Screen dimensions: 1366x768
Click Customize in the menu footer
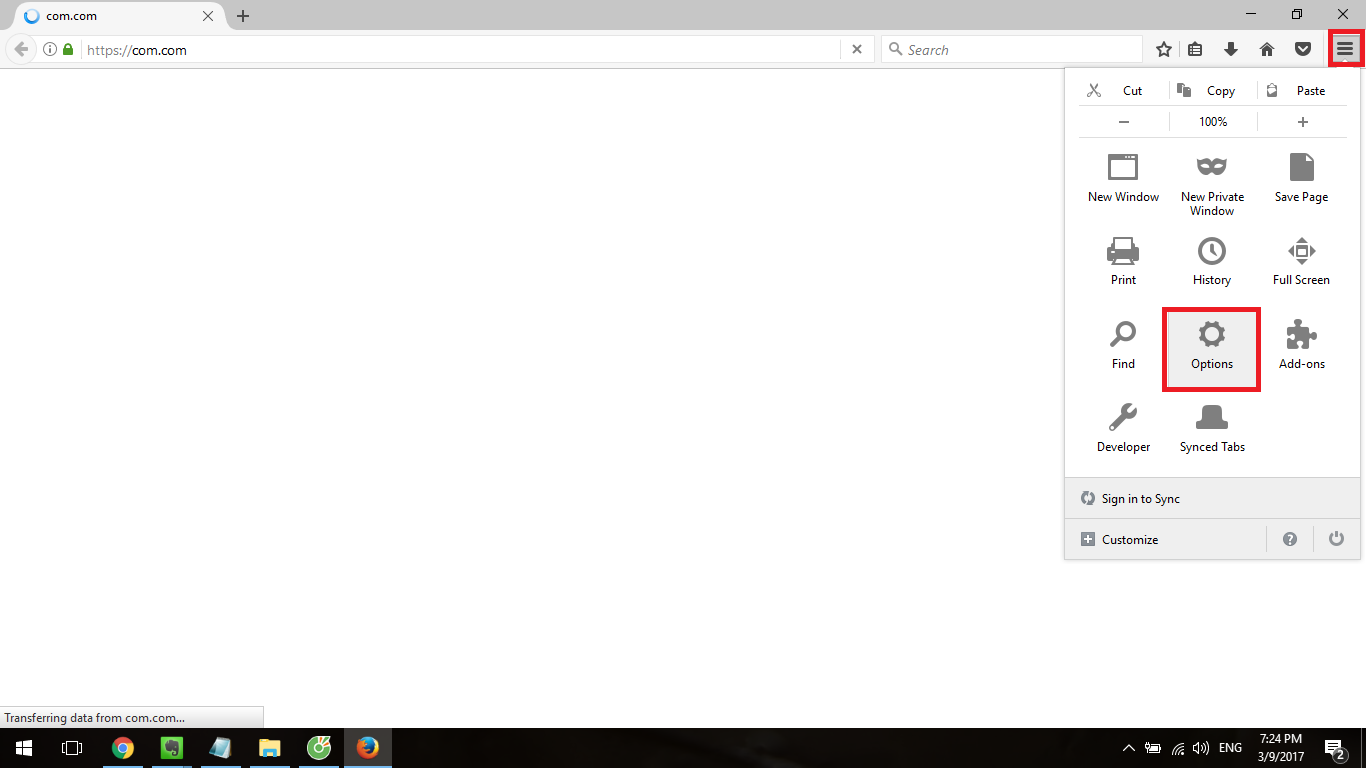pyautogui.click(x=1166, y=539)
